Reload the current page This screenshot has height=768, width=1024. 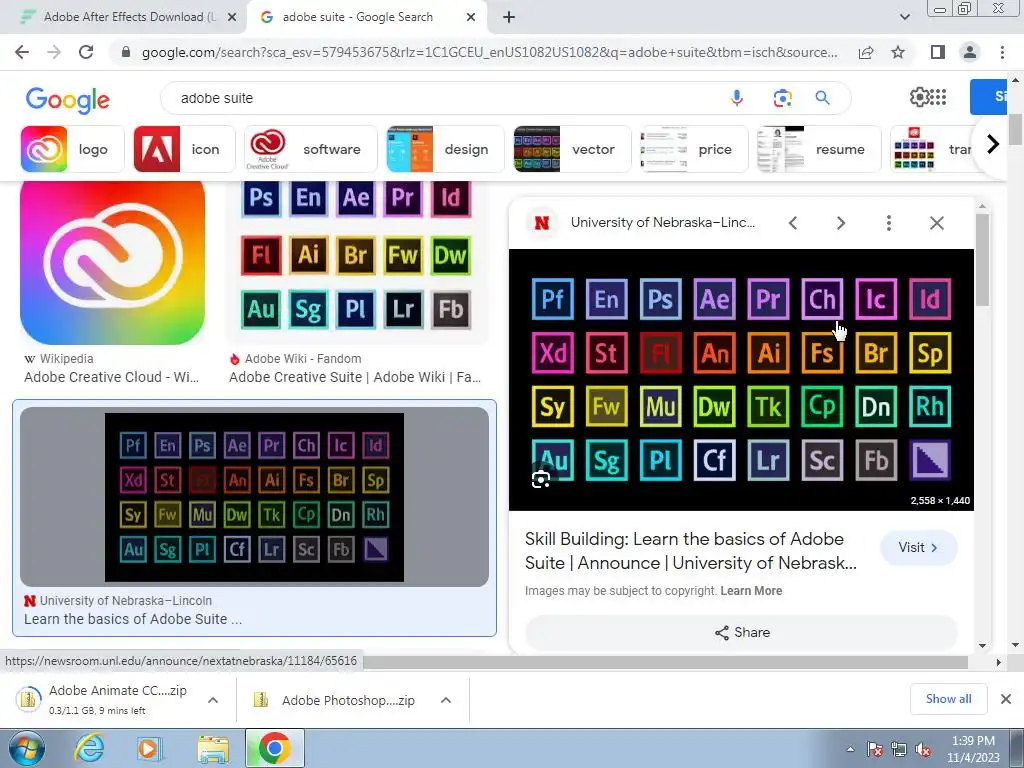click(x=86, y=52)
